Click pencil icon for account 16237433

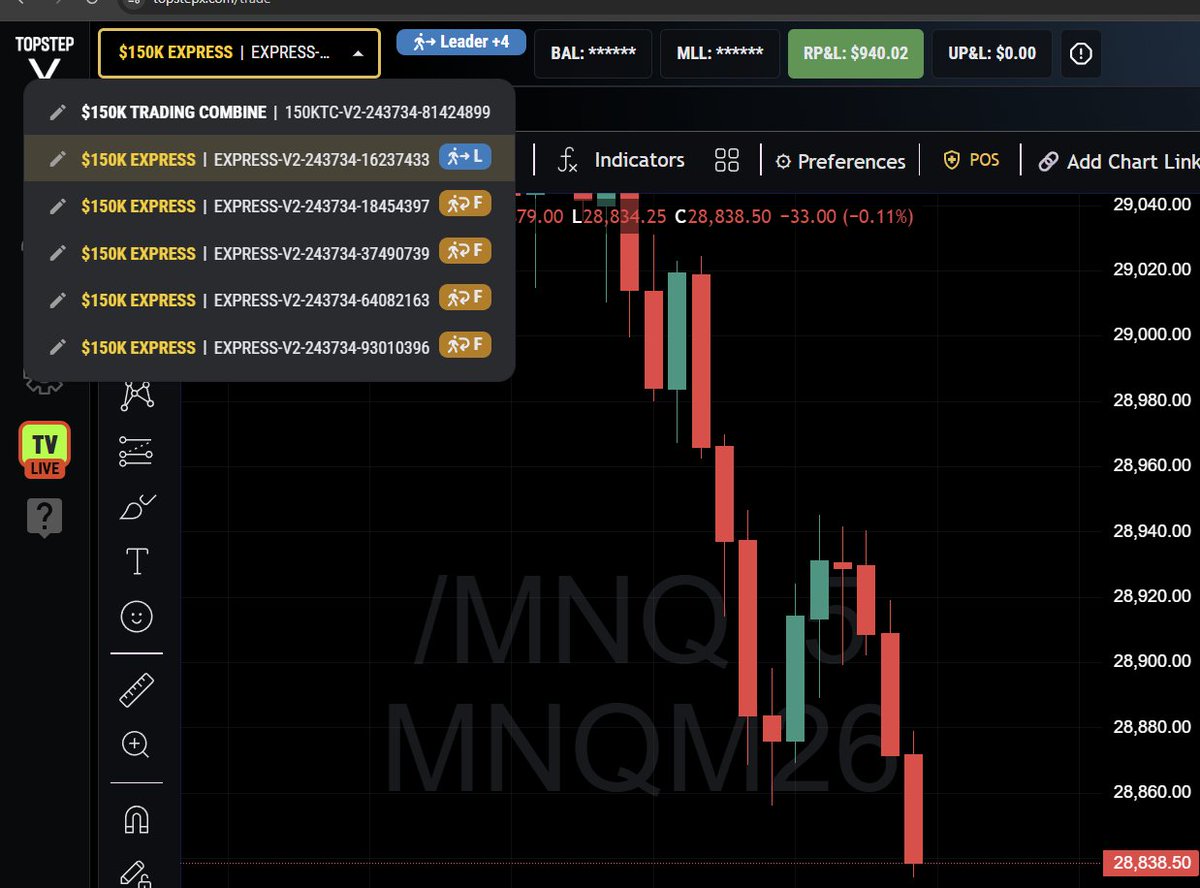[x=59, y=159]
